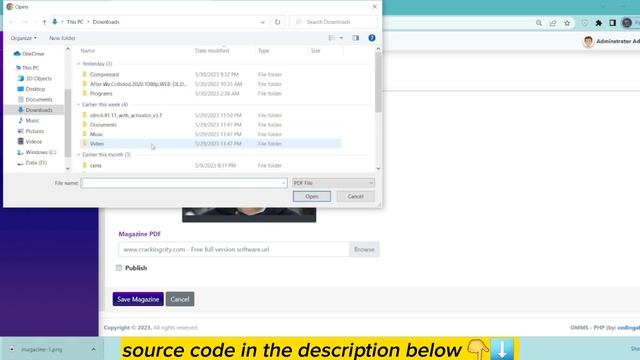This screenshot has height=360, width=640.
Task: Toggle the preview pane icon
Action: (356, 38)
